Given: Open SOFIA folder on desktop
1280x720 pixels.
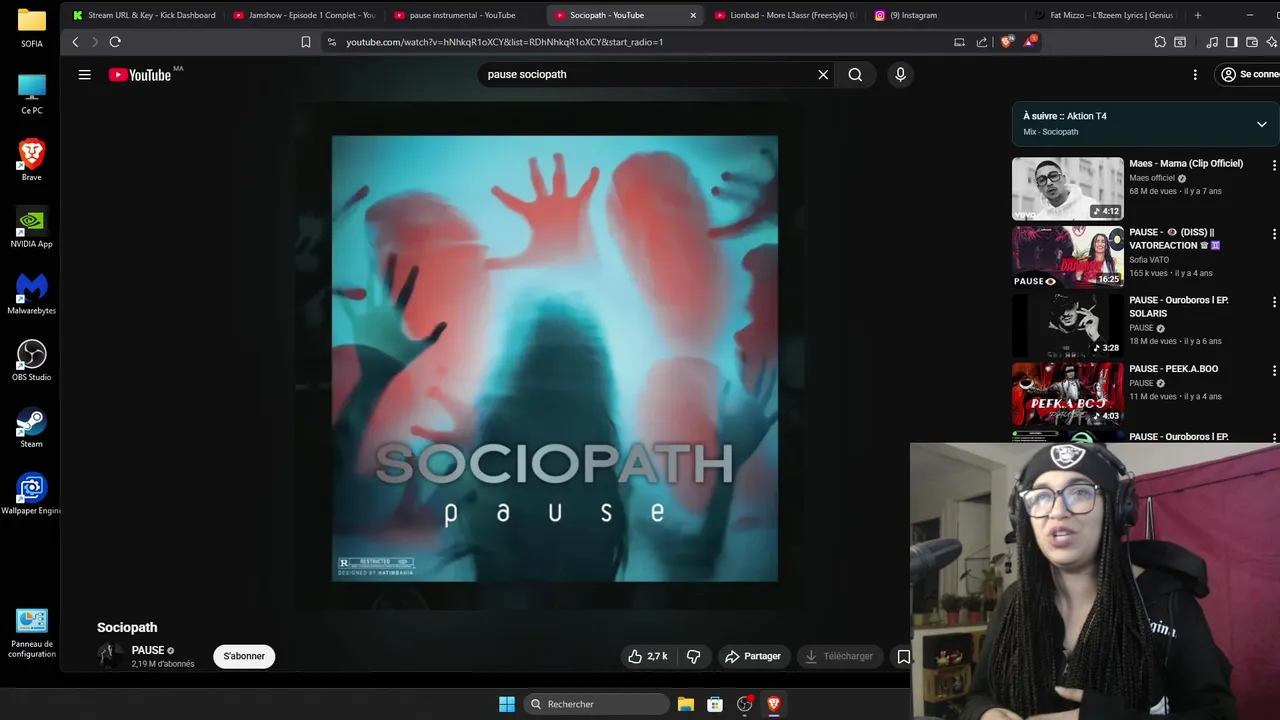Looking at the screenshot, I should tap(32, 27).
